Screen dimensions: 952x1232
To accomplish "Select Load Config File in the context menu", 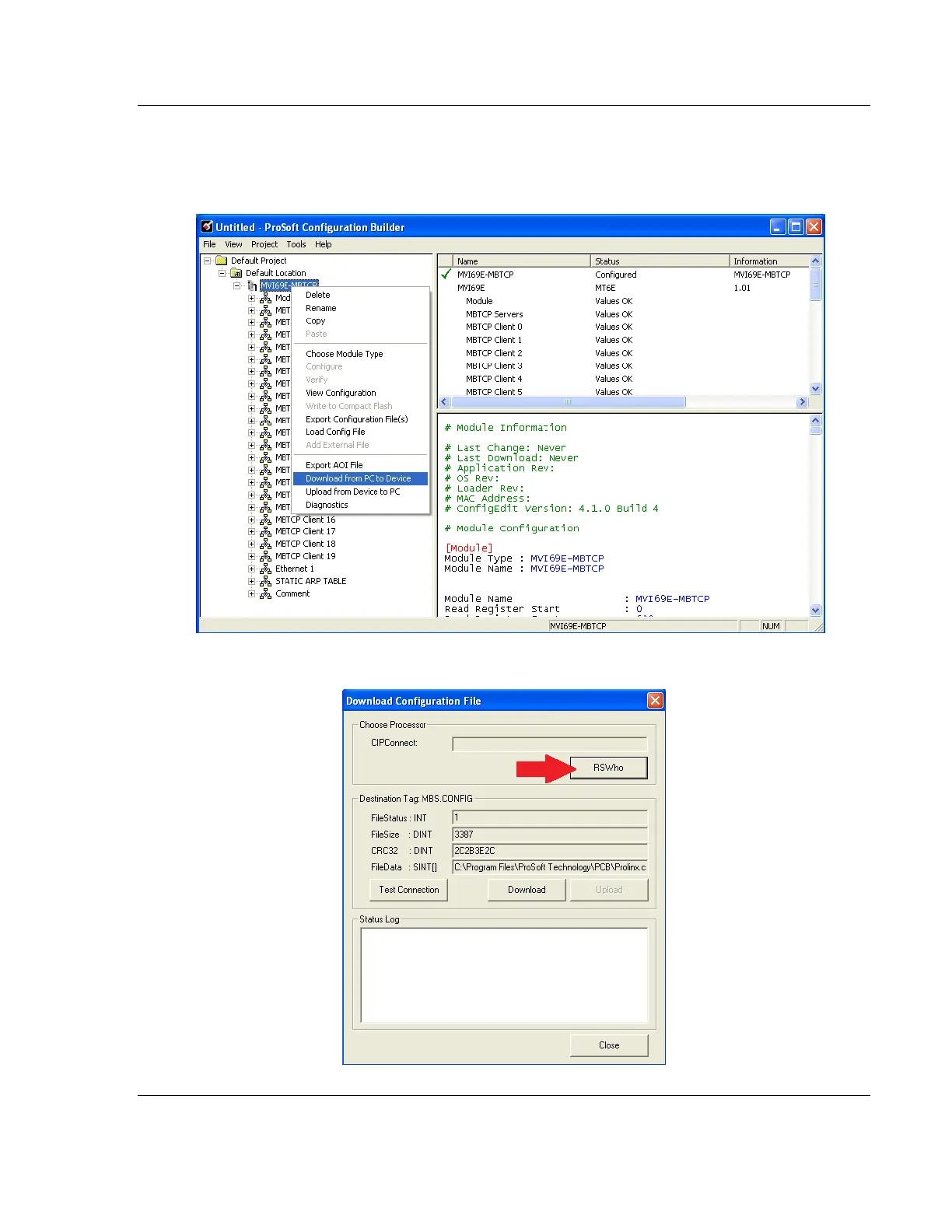I will (x=360, y=432).
